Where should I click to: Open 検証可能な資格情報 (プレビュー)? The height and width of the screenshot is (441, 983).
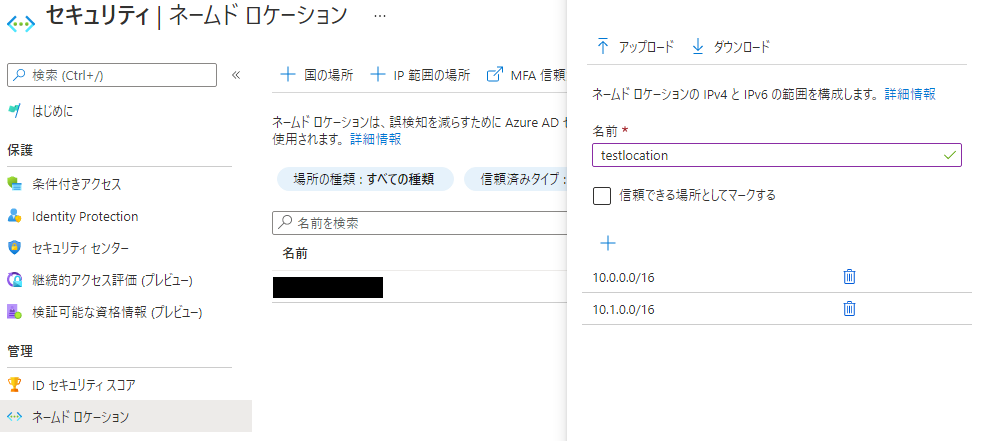117,312
